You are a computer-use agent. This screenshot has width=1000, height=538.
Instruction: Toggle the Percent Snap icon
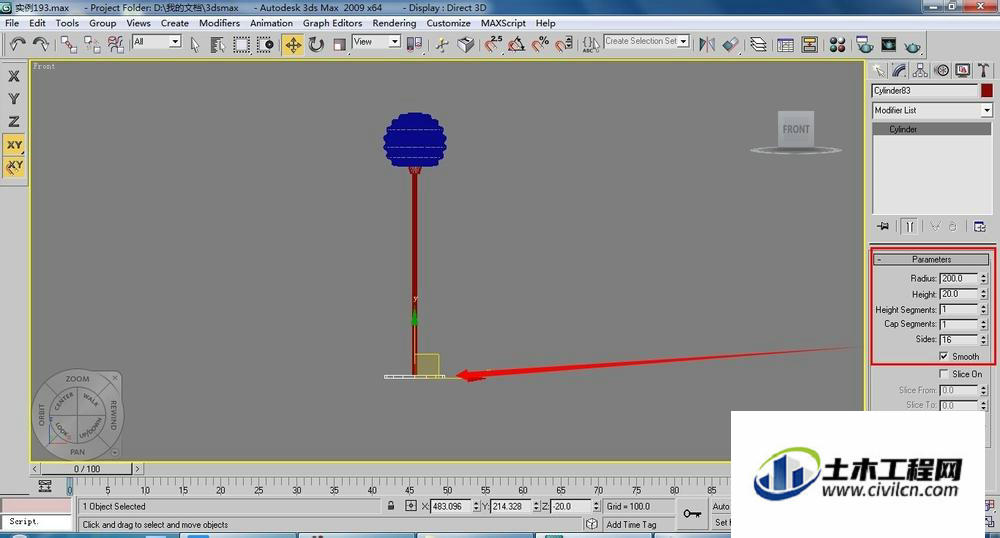pos(540,44)
